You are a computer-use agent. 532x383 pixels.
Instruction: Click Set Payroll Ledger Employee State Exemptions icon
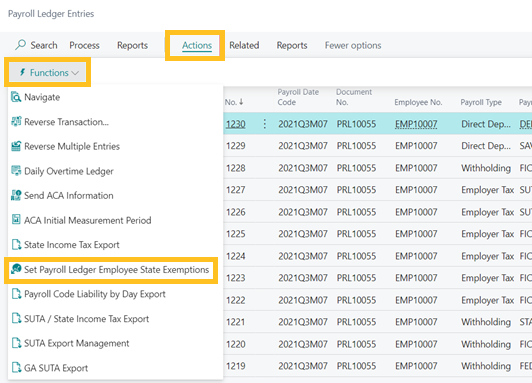16,269
